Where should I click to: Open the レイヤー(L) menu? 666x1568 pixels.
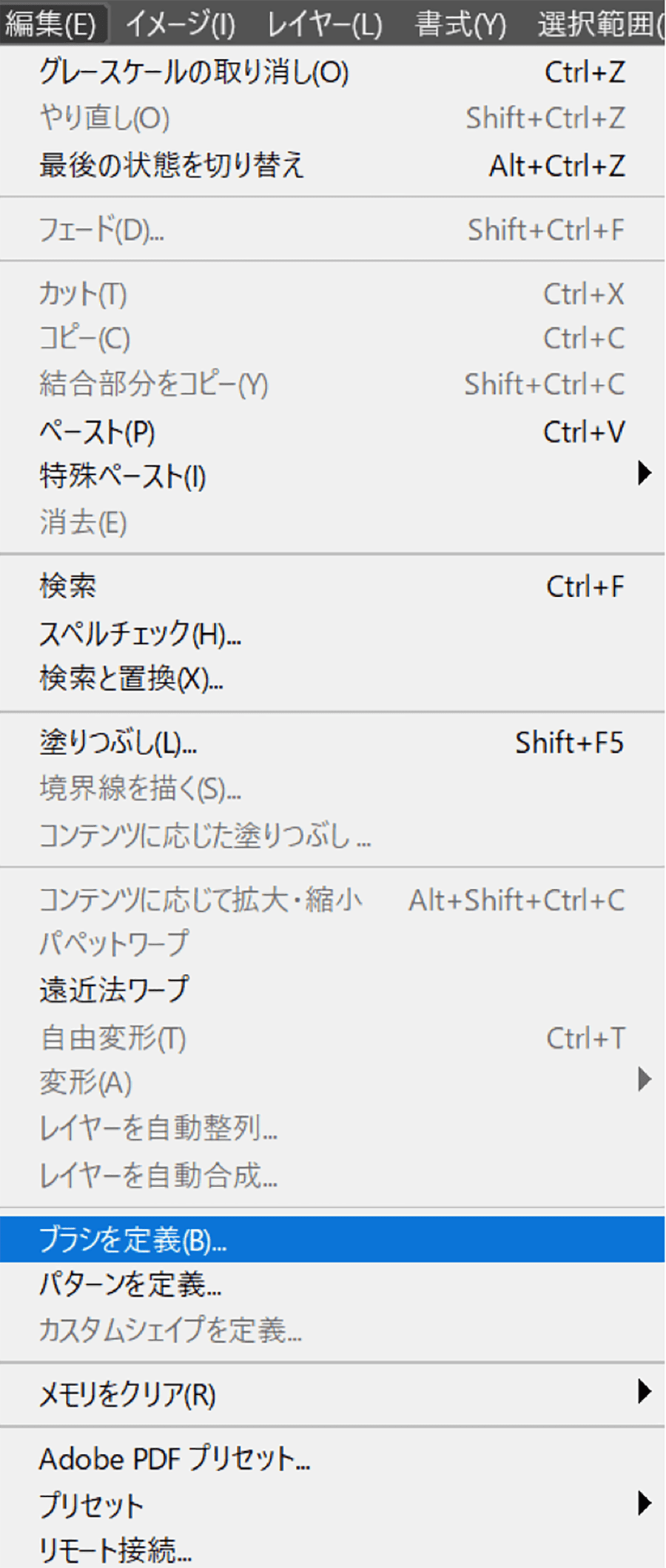(324, 24)
